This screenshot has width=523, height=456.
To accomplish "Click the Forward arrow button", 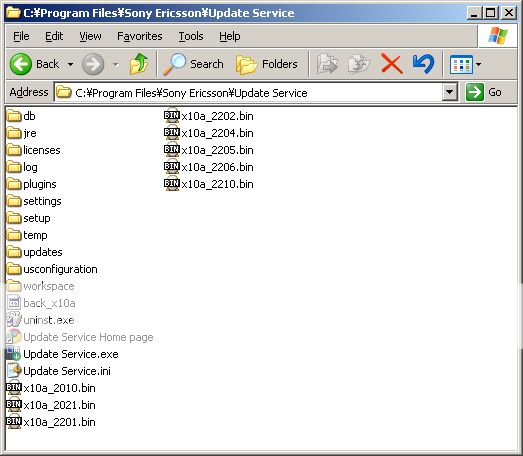I will (93, 64).
